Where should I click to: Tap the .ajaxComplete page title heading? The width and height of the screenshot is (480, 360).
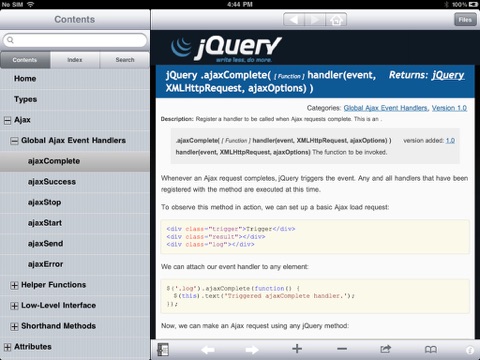(271, 82)
